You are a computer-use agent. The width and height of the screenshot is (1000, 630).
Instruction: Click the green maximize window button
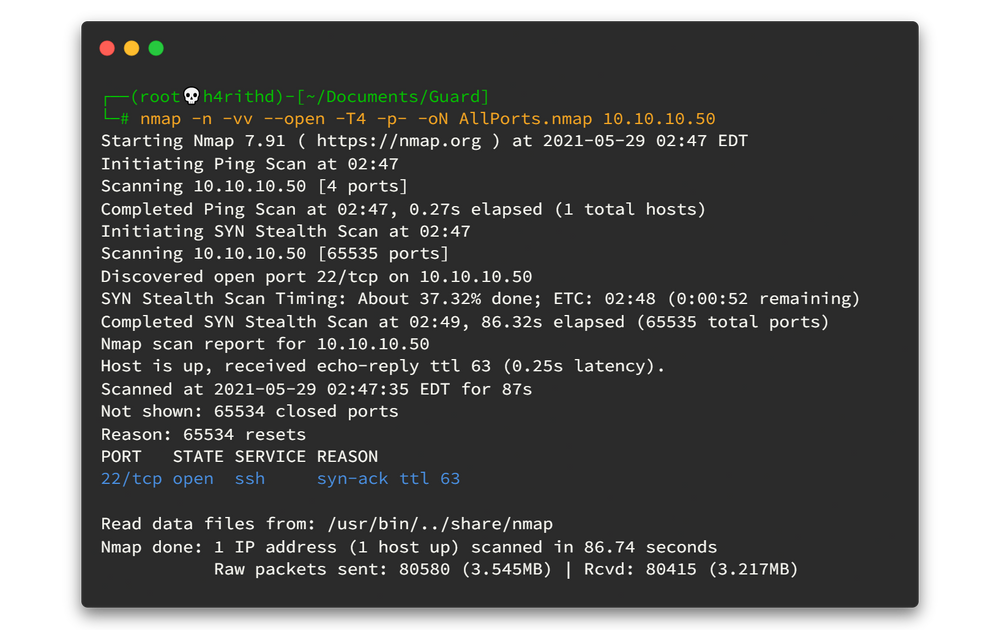tap(156, 48)
